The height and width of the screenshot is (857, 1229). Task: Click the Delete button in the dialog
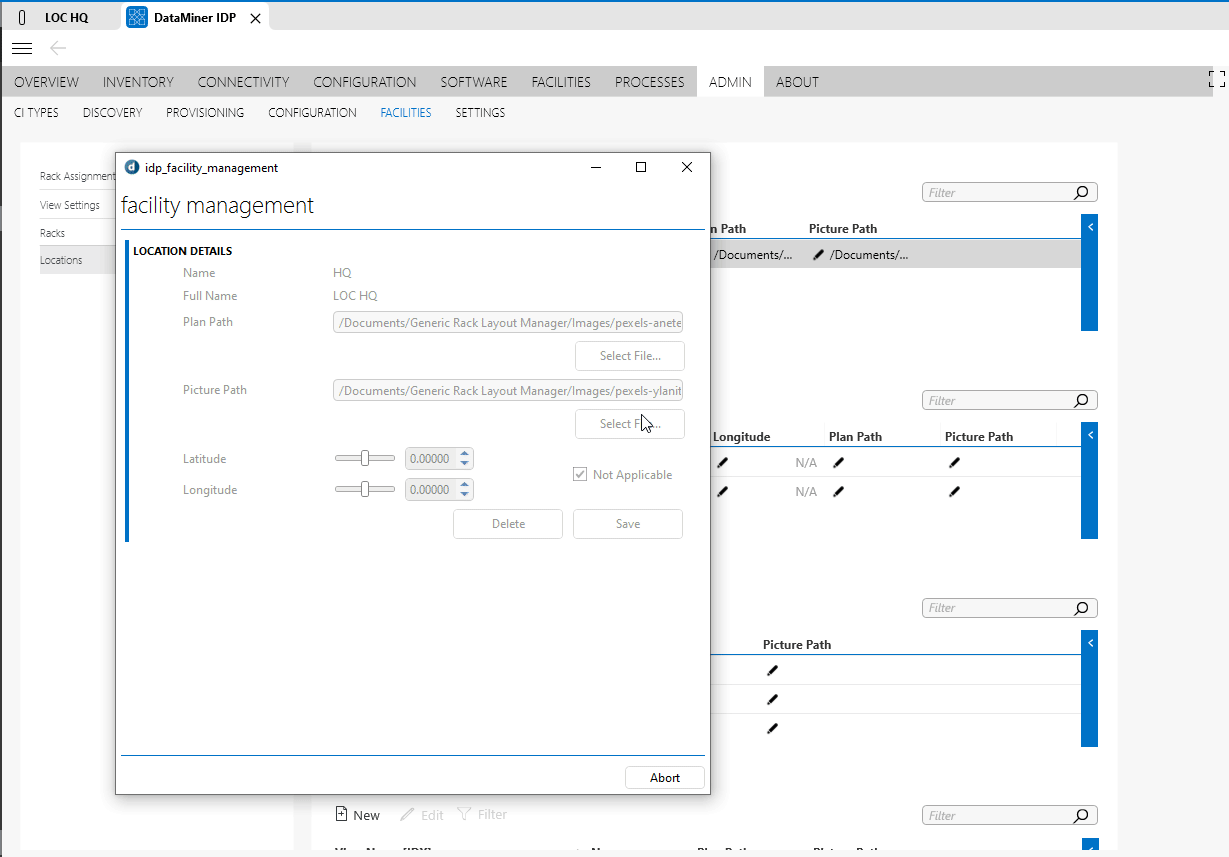pos(508,524)
